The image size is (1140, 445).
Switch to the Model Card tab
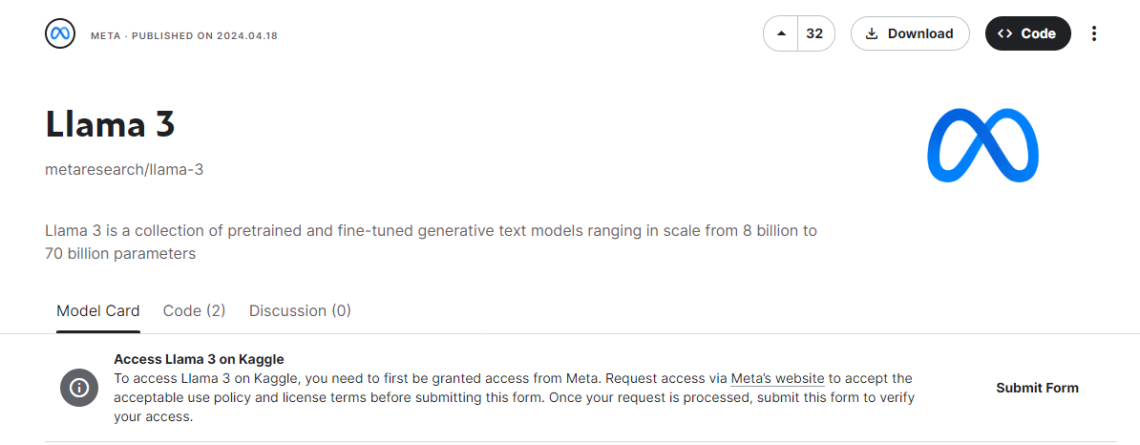tap(98, 311)
